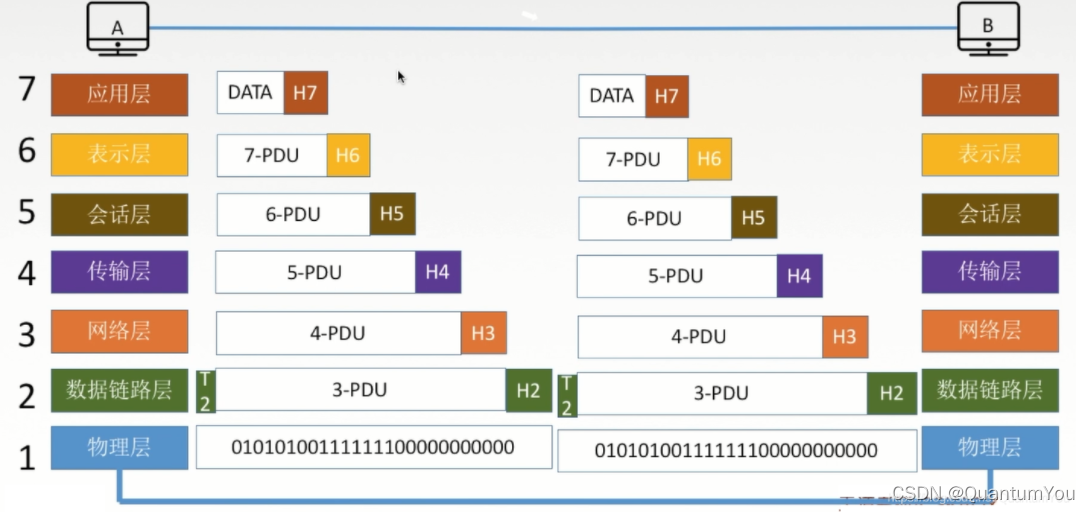Image resolution: width=1090 pixels, height=513 pixels.
Task: Click the left 7-PDU box
Action: click(272, 156)
